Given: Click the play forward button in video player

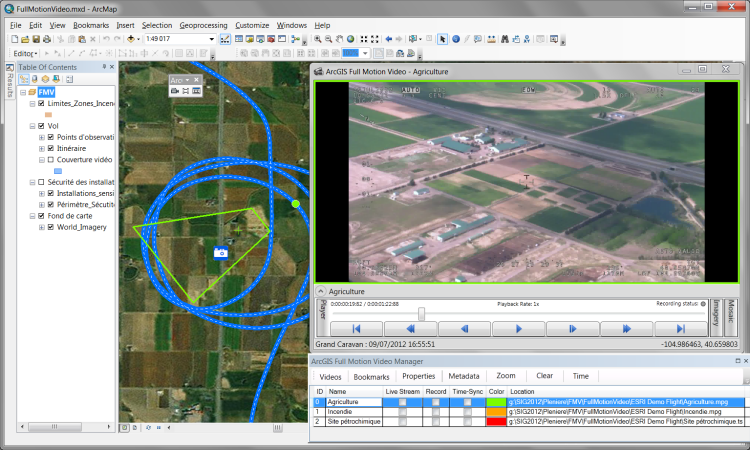Looking at the screenshot, I should pyautogui.click(x=519, y=328).
